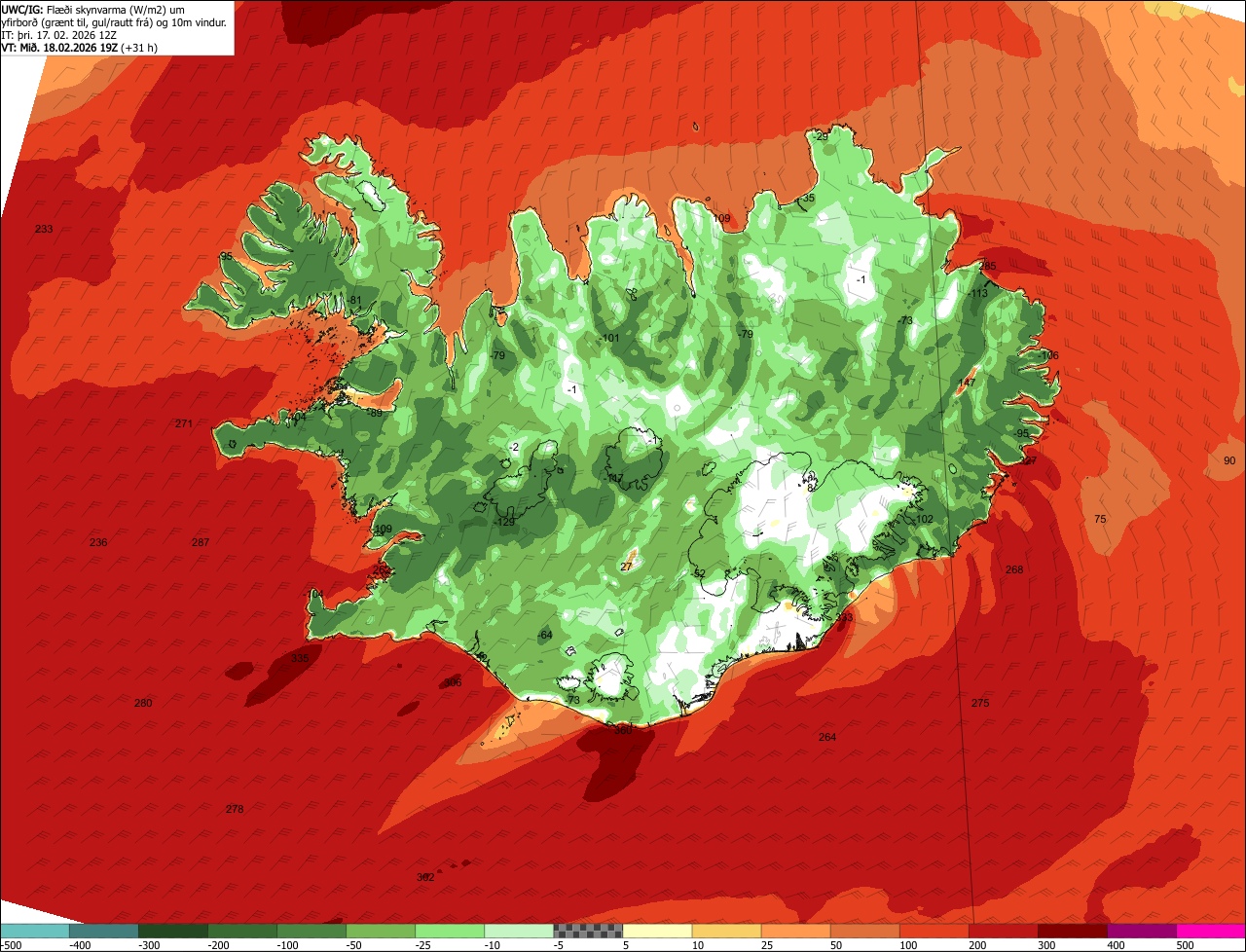Click the heat flux value 75 over the sea

1100,519
